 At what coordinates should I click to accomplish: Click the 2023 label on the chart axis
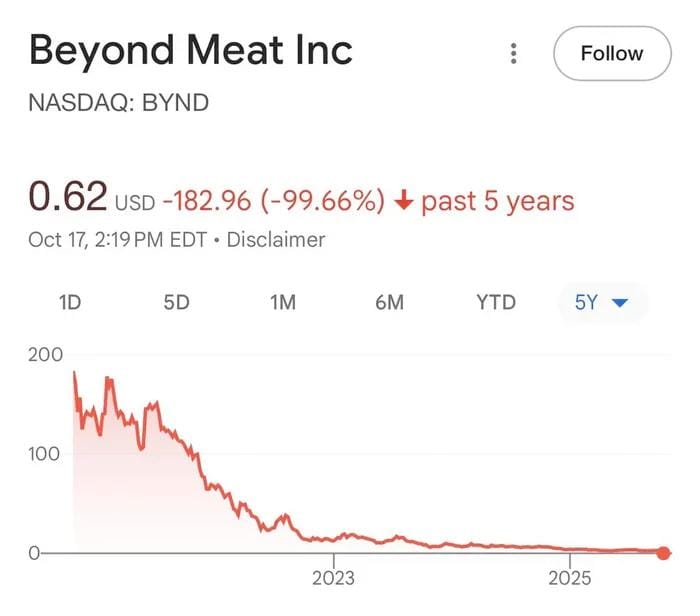click(x=334, y=578)
